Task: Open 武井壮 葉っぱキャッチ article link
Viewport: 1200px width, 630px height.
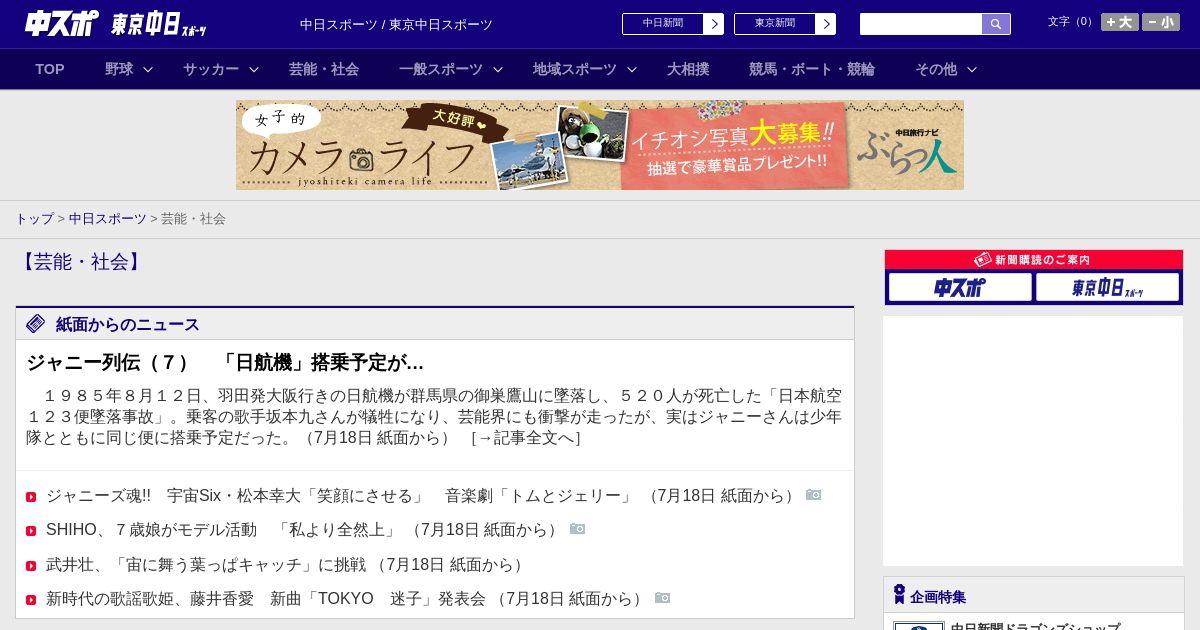Action: point(287,565)
